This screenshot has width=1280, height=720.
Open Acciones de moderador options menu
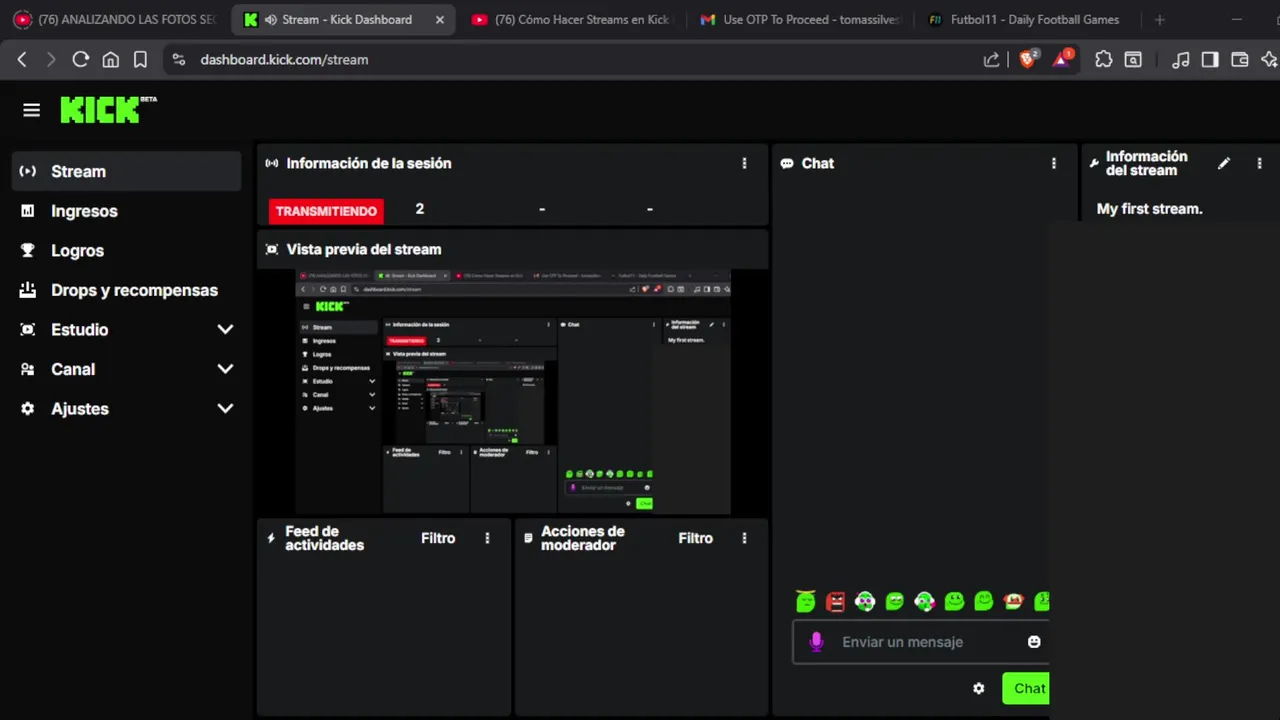click(744, 538)
